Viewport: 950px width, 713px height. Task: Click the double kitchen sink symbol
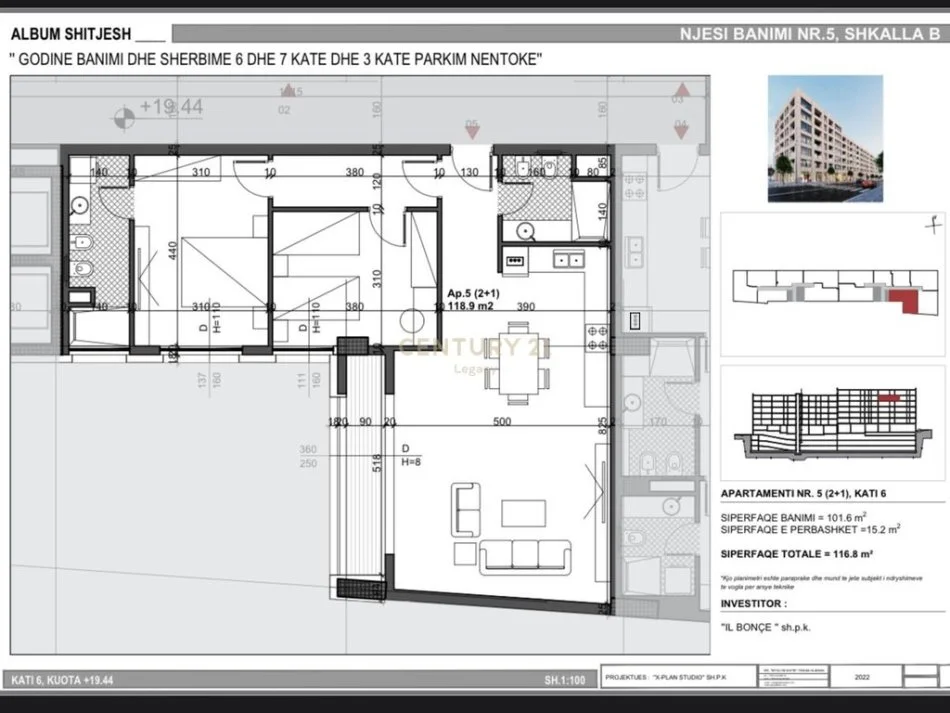click(569, 260)
